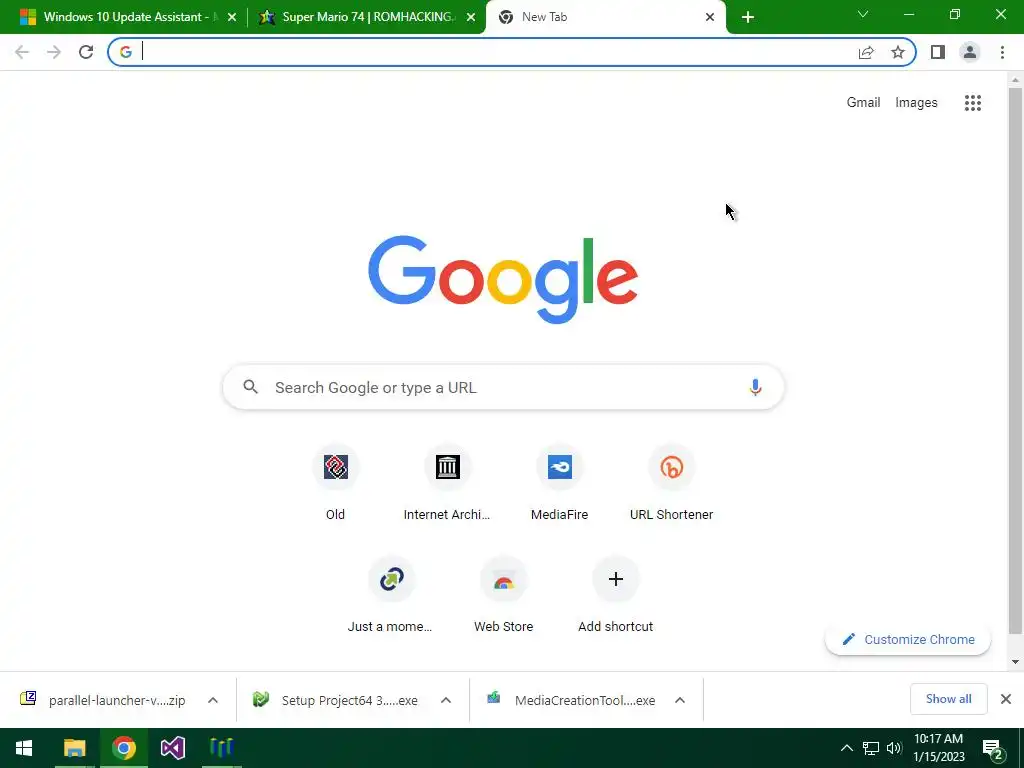Click the magnifier icon in the search box
Image resolution: width=1024 pixels, height=768 pixels.
251,387
